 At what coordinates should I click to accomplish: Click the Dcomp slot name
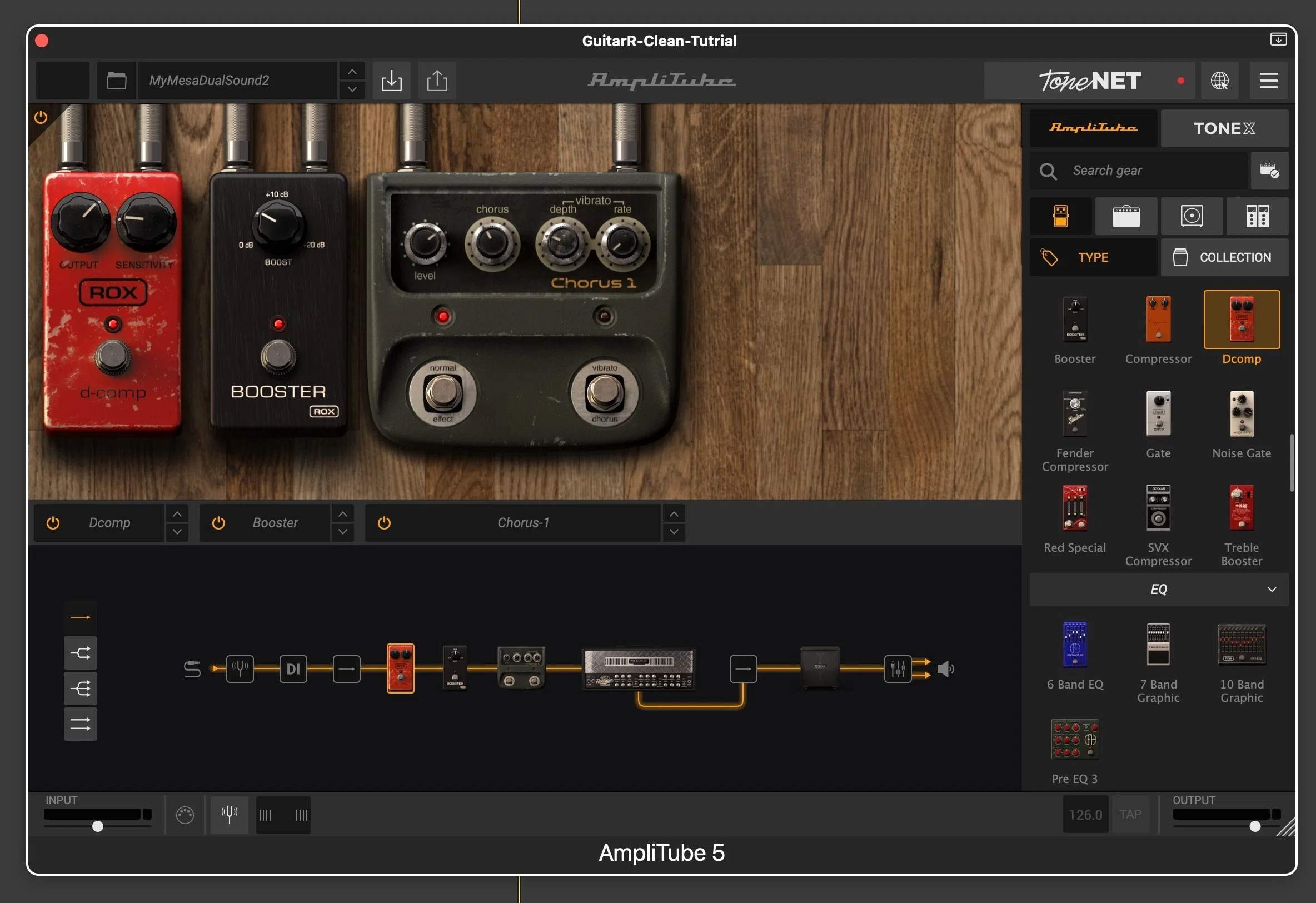click(110, 522)
